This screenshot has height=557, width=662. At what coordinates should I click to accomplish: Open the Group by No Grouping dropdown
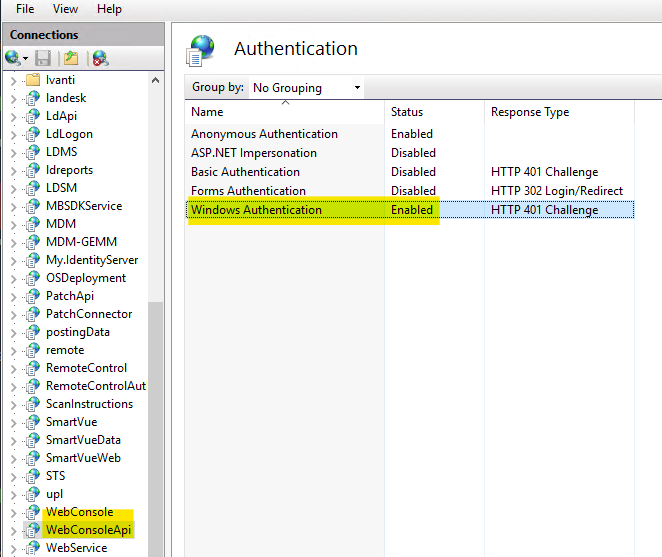(306, 87)
